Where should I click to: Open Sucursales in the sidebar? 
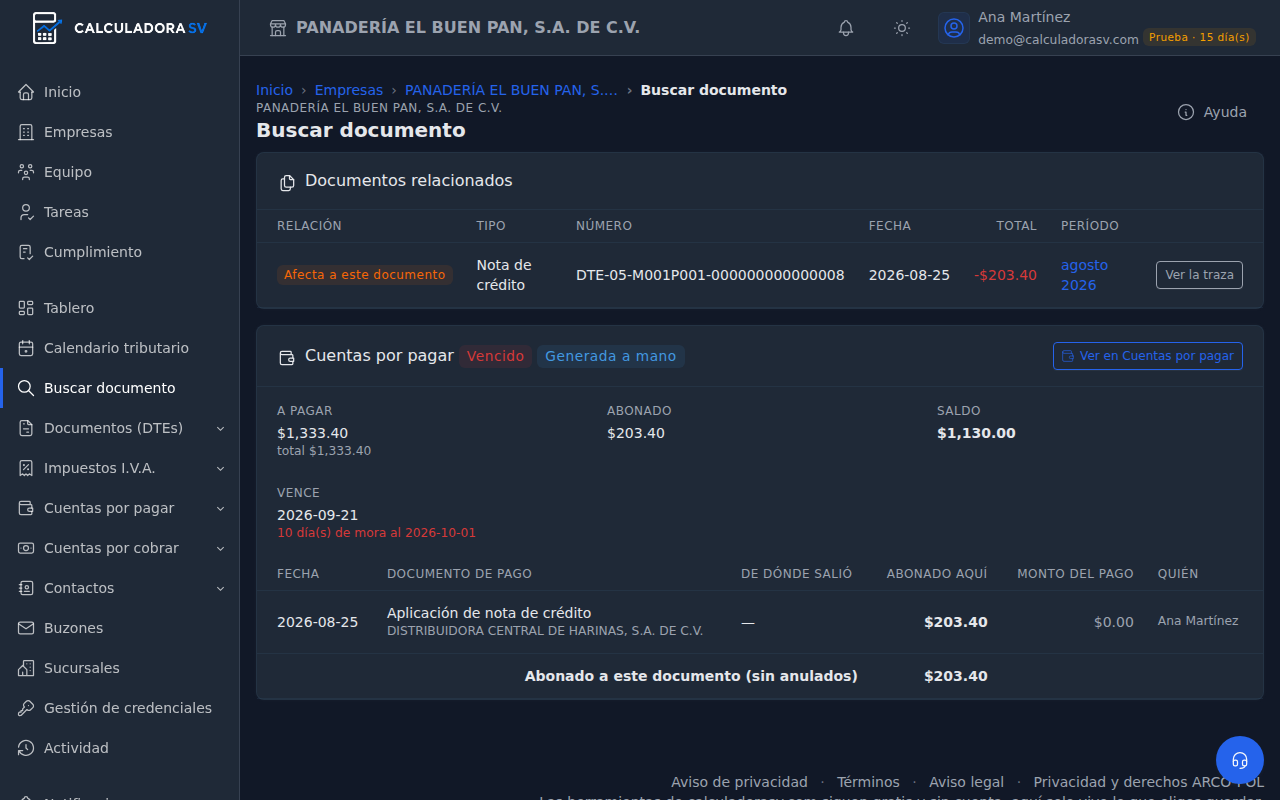120,668
